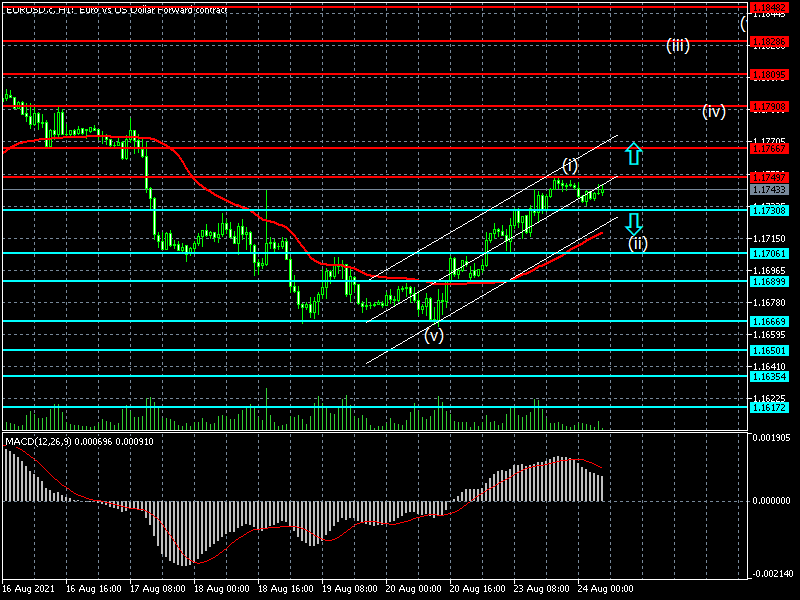Click the 1.16669 cyan support price tag
Image resolution: width=800 pixels, height=600 pixels.
tap(770, 321)
